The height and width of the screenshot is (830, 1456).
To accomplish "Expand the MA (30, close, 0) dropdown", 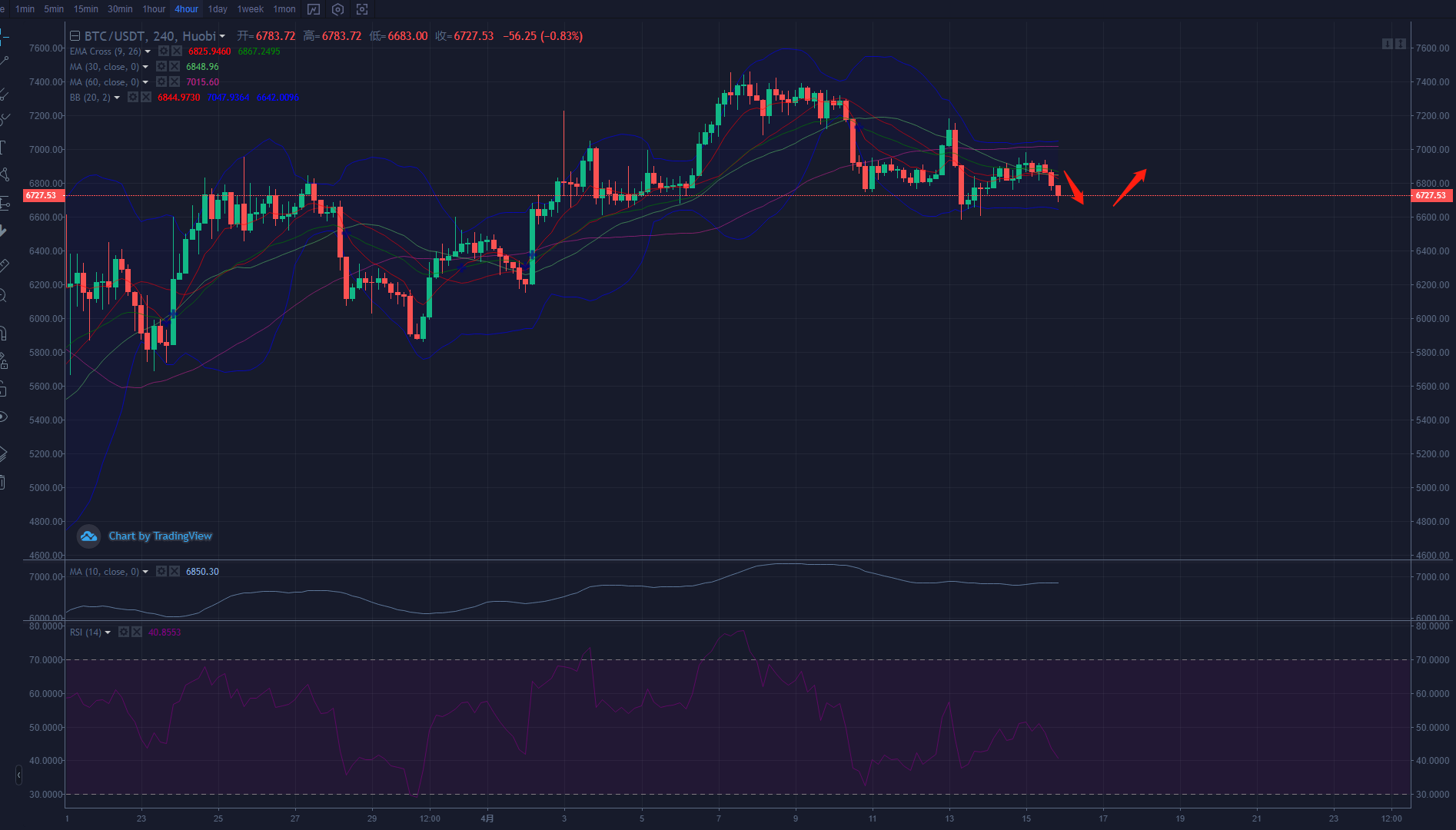I will click(145, 67).
